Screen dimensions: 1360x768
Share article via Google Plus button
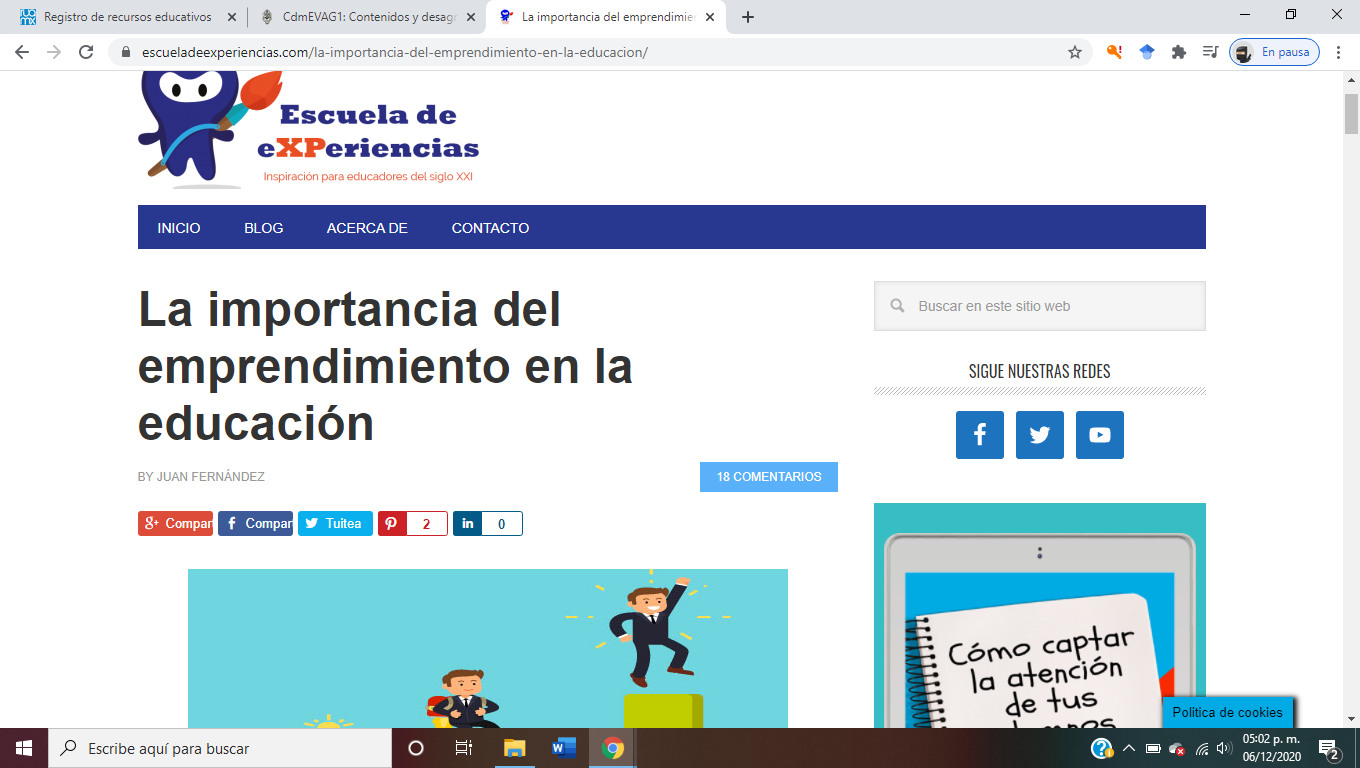tap(175, 524)
